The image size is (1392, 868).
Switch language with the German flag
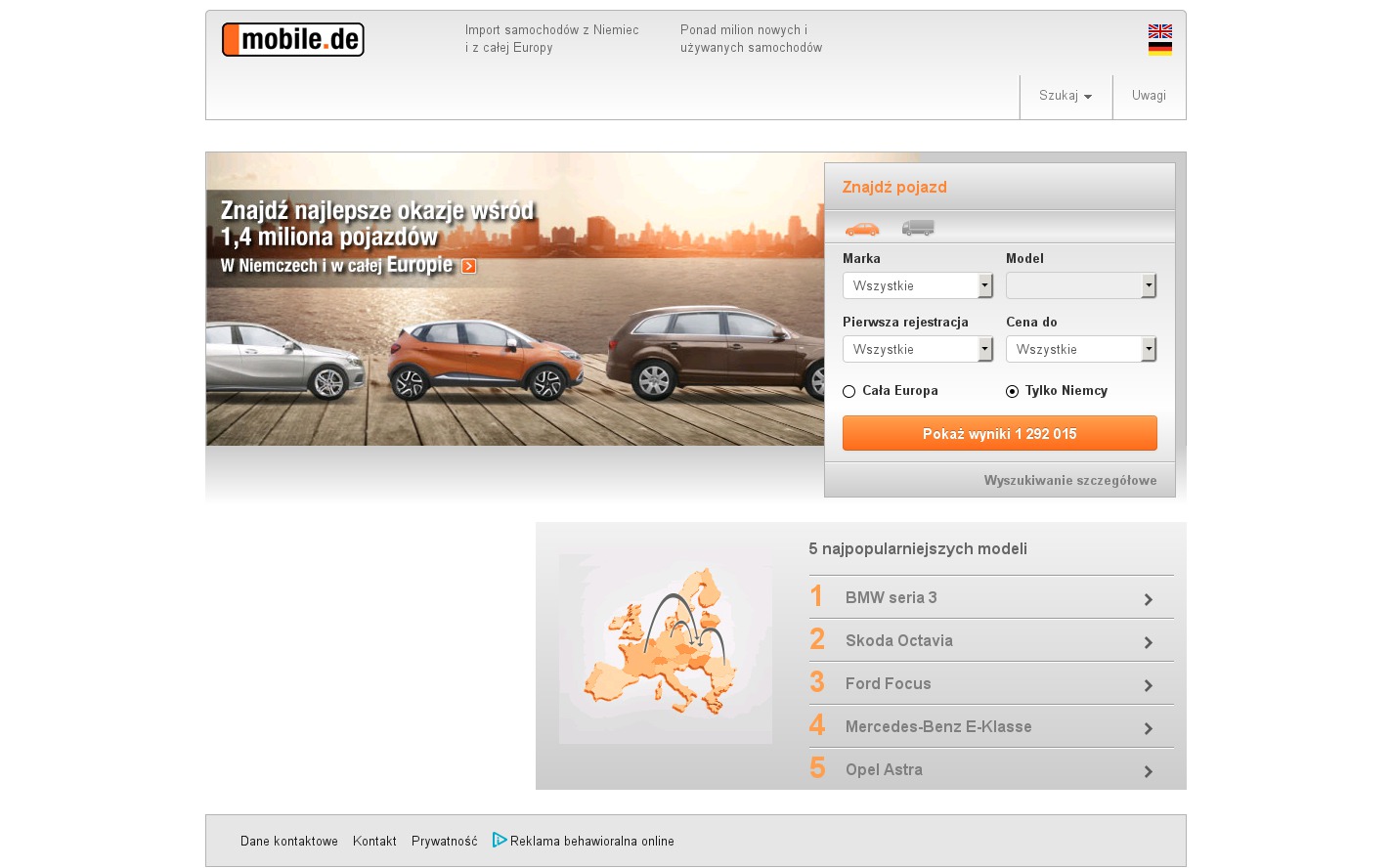pos(1159,49)
